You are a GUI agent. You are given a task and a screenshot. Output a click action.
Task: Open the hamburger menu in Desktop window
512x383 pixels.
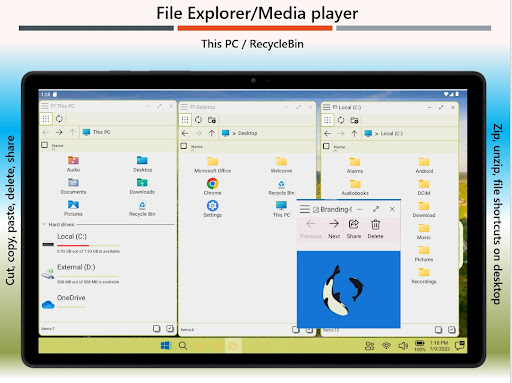[184, 107]
